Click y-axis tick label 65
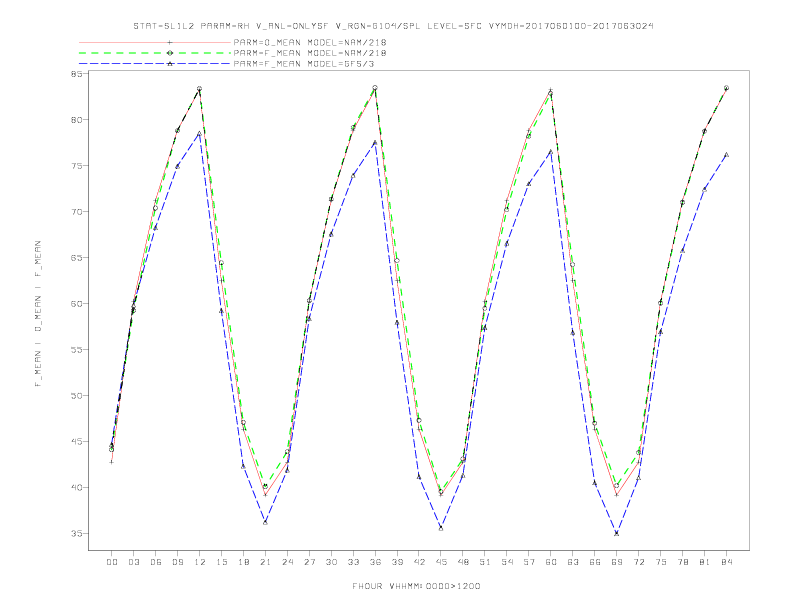 coord(76,258)
